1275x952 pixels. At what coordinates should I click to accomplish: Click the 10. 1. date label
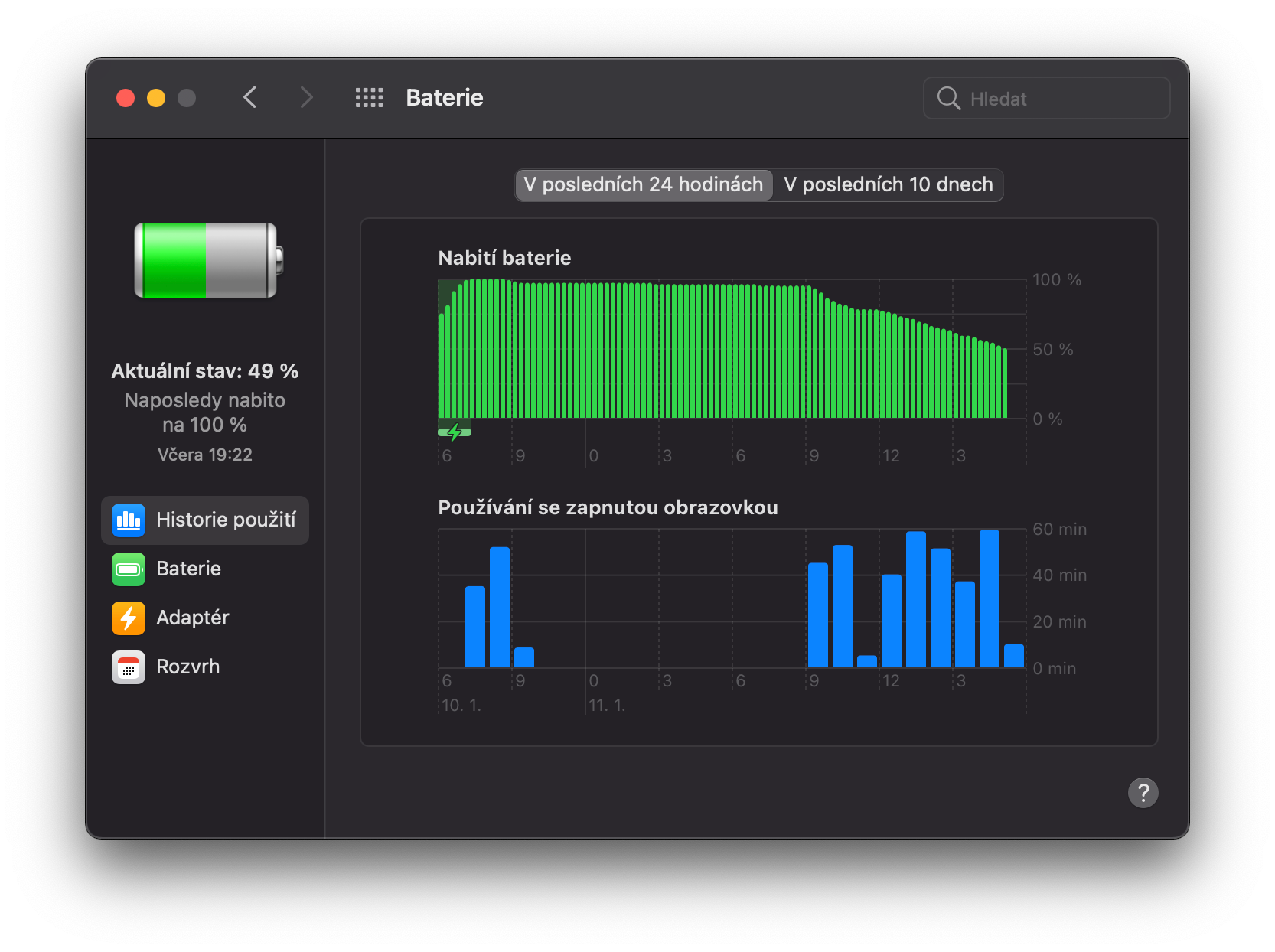tap(461, 706)
